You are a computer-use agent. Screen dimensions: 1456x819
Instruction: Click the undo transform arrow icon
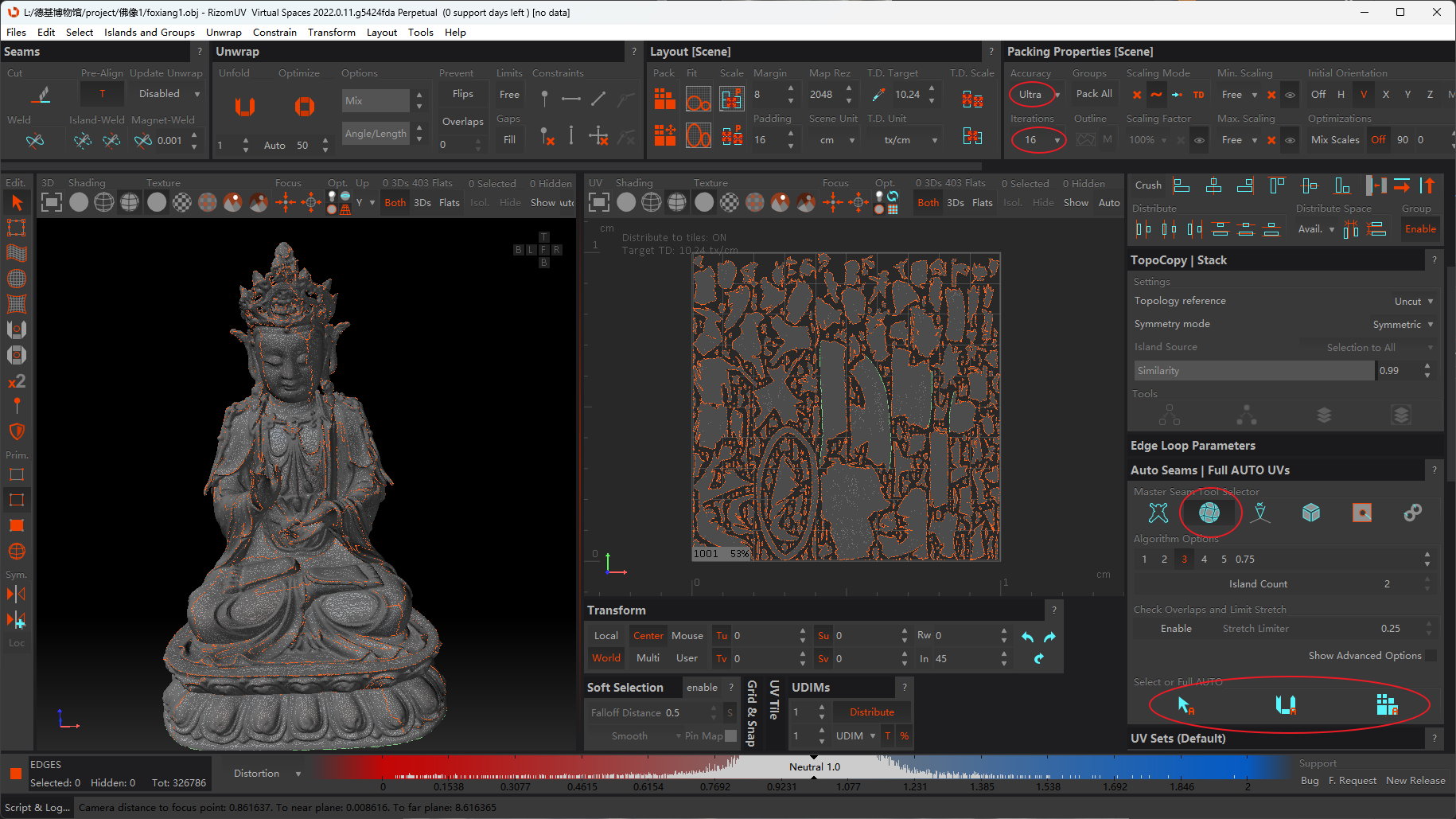(x=1027, y=638)
